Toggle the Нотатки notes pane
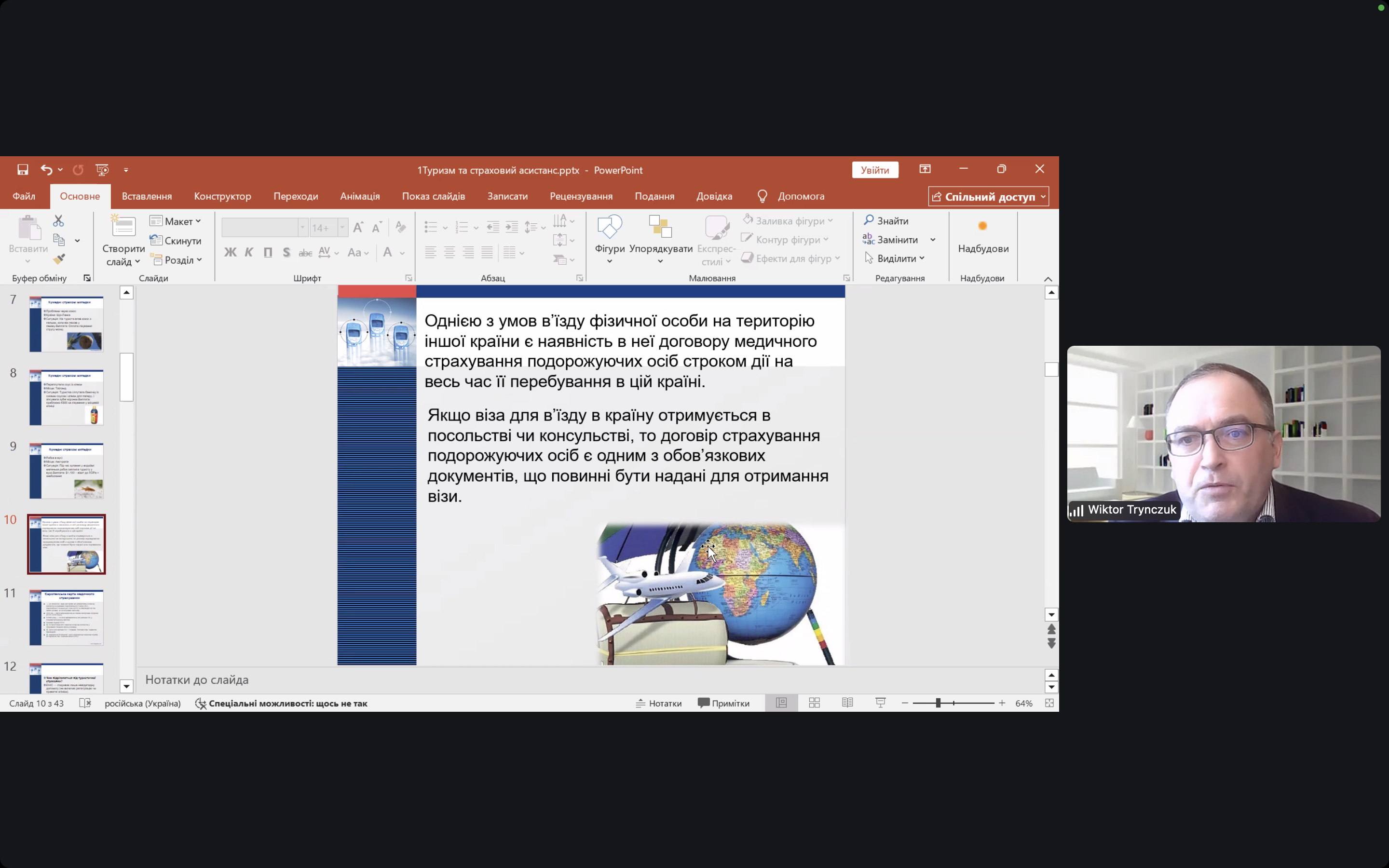The width and height of the screenshot is (1389, 868). [658, 703]
